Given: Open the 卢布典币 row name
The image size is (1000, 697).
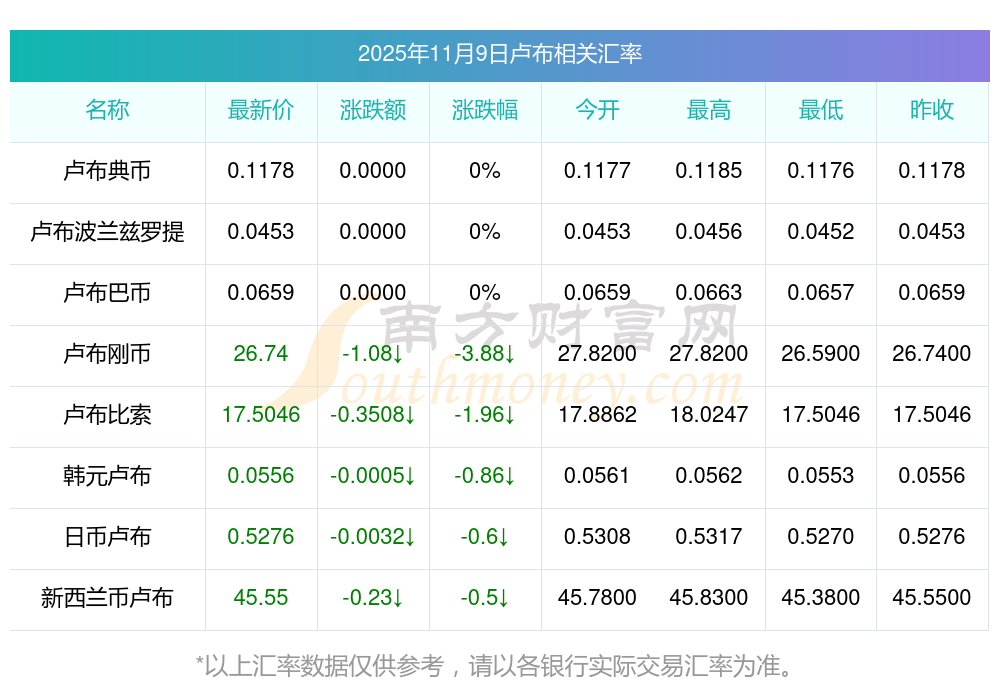Looking at the screenshot, I should pyautogui.click(x=107, y=171).
